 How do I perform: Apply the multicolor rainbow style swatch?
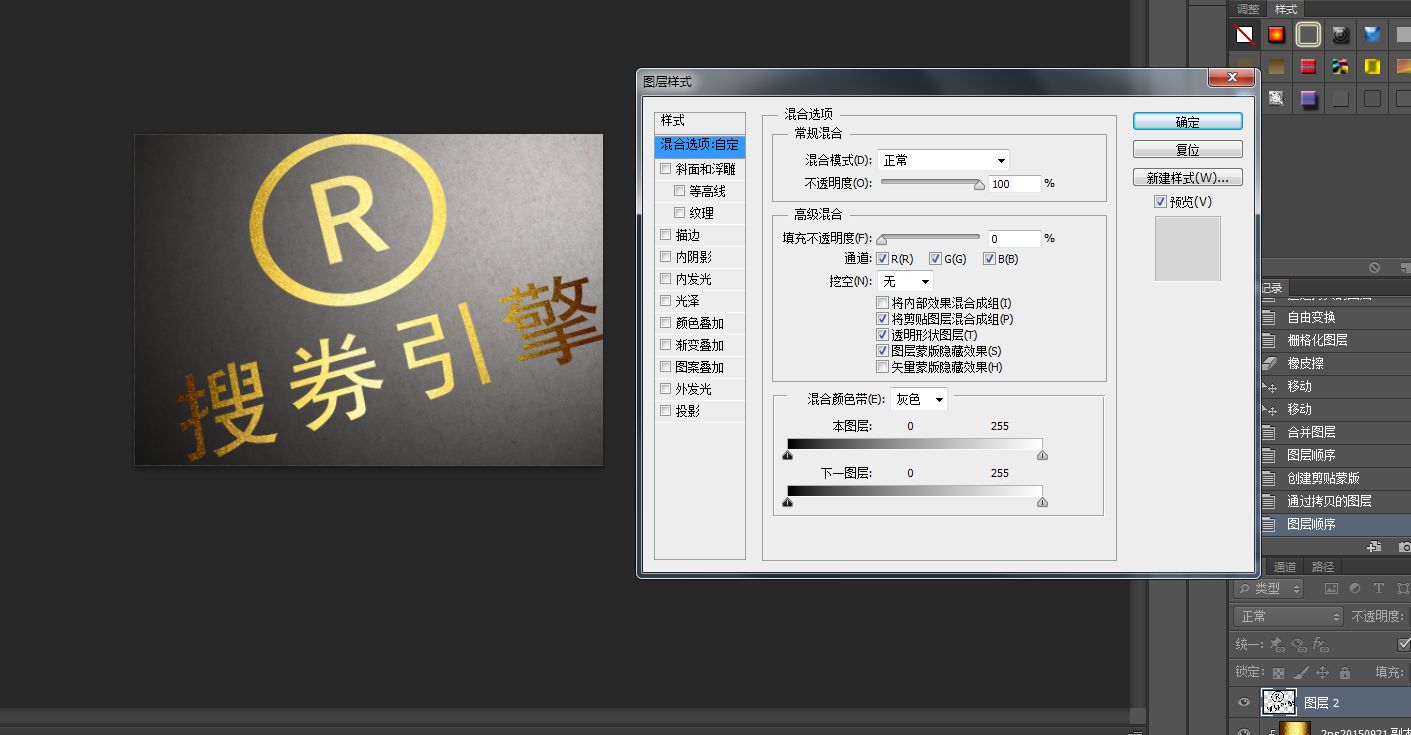click(x=1340, y=67)
